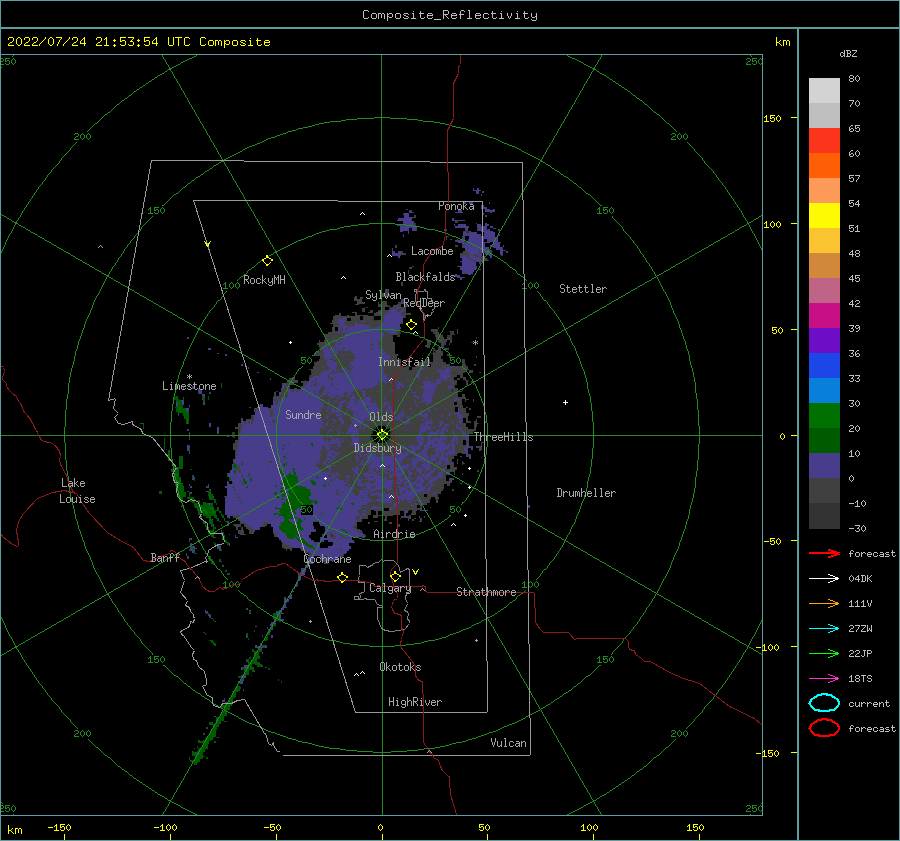Click the Didsbury label
The image size is (900, 841).
point(378,448)
